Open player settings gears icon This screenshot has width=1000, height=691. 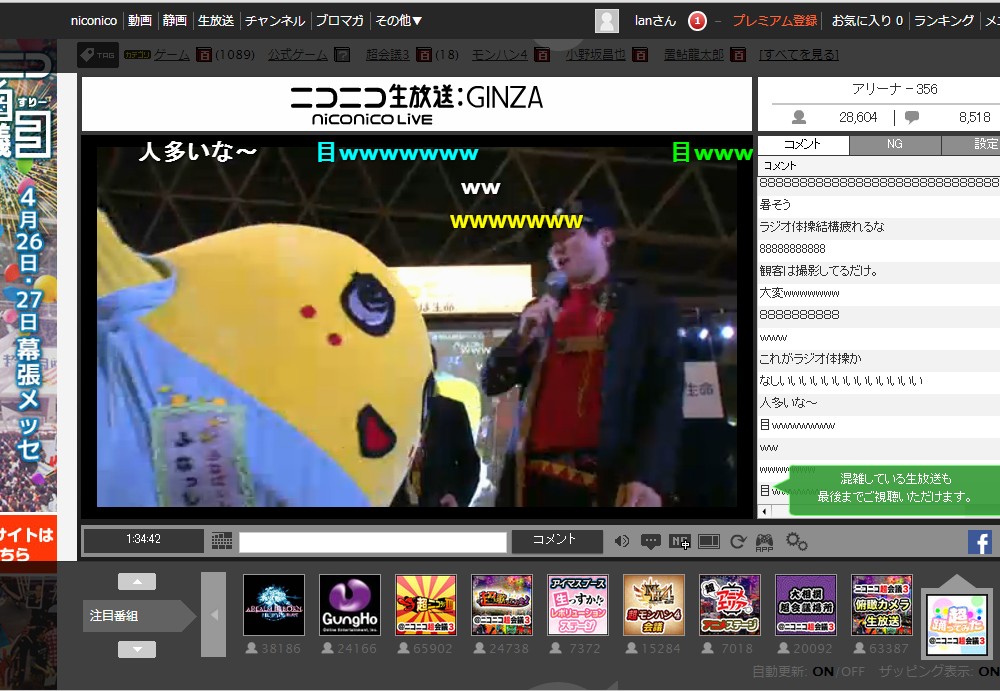[x=797, y=542]
